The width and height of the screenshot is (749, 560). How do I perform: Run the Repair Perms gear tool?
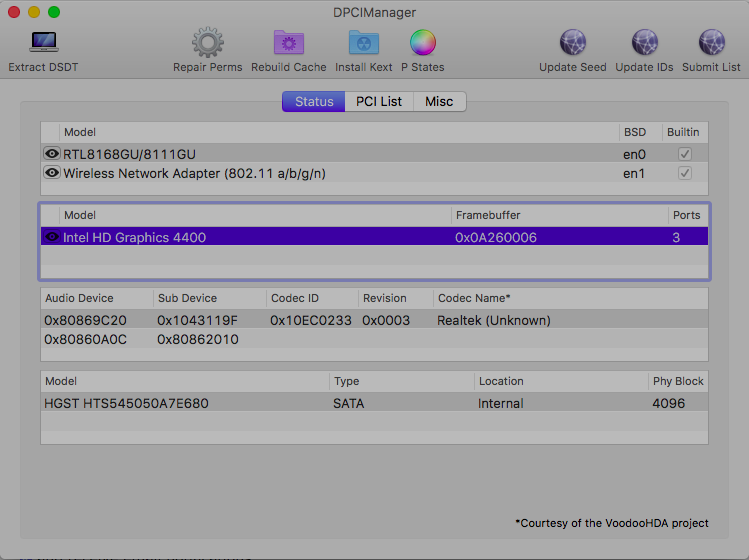[x=207, y=43]
